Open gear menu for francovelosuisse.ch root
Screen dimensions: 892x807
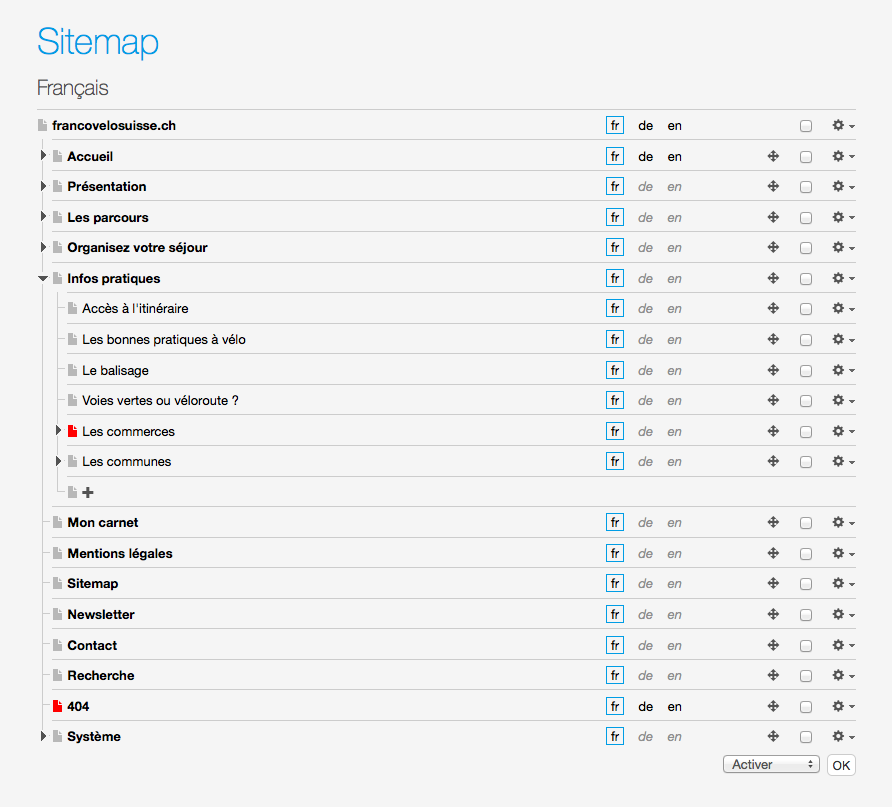843,126
